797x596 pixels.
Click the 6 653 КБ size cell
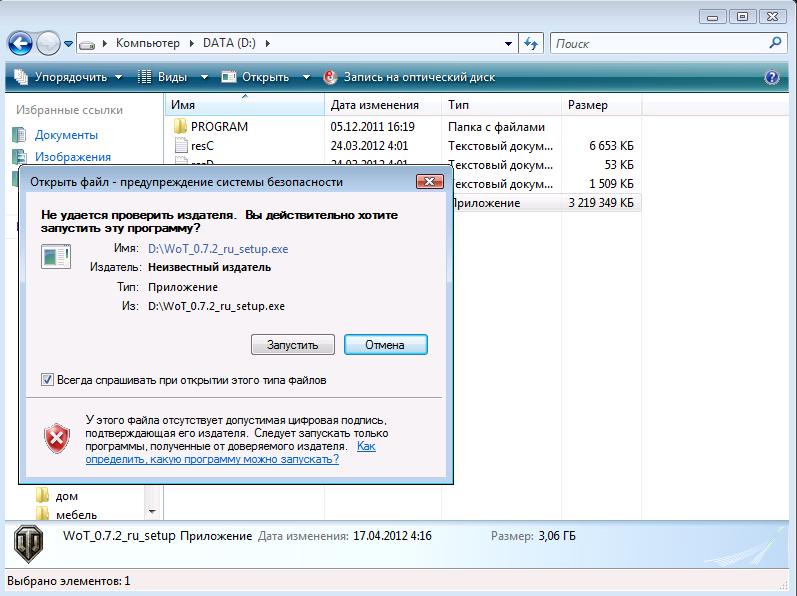click(x=611, y=146)
